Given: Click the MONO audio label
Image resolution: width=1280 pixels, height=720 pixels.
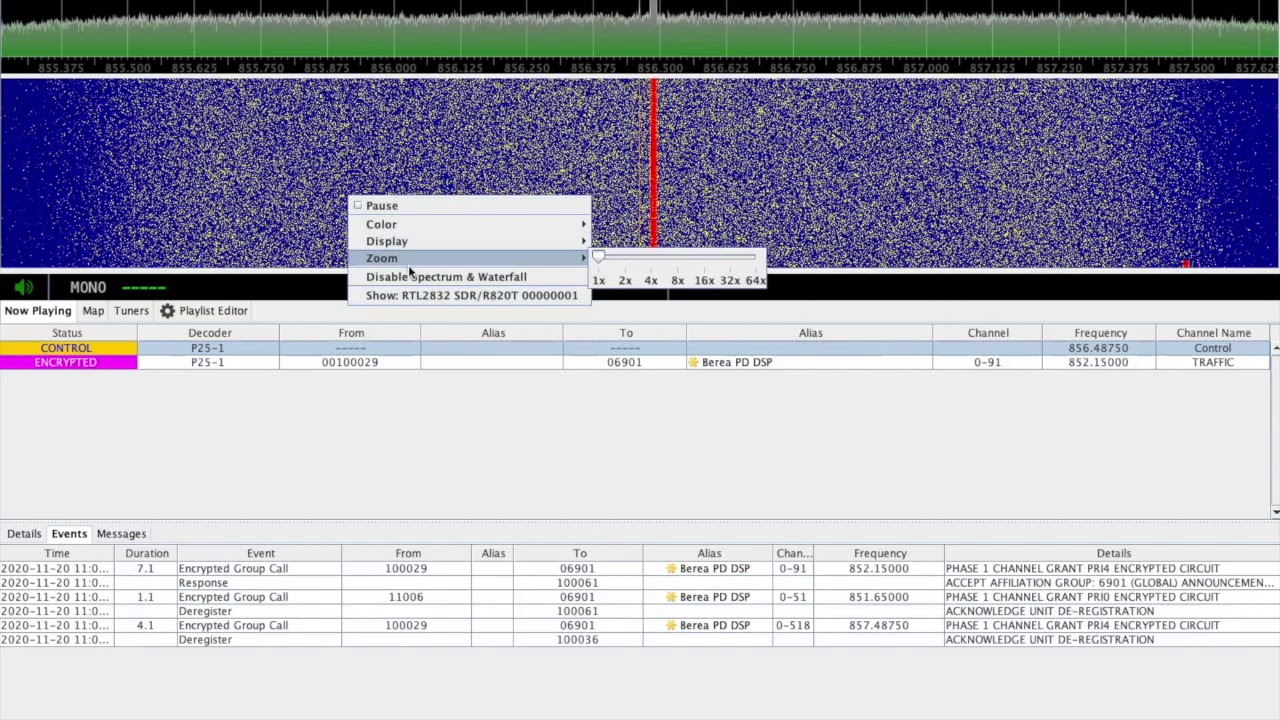Looking at the screenshot, I should tap(88, 287).
